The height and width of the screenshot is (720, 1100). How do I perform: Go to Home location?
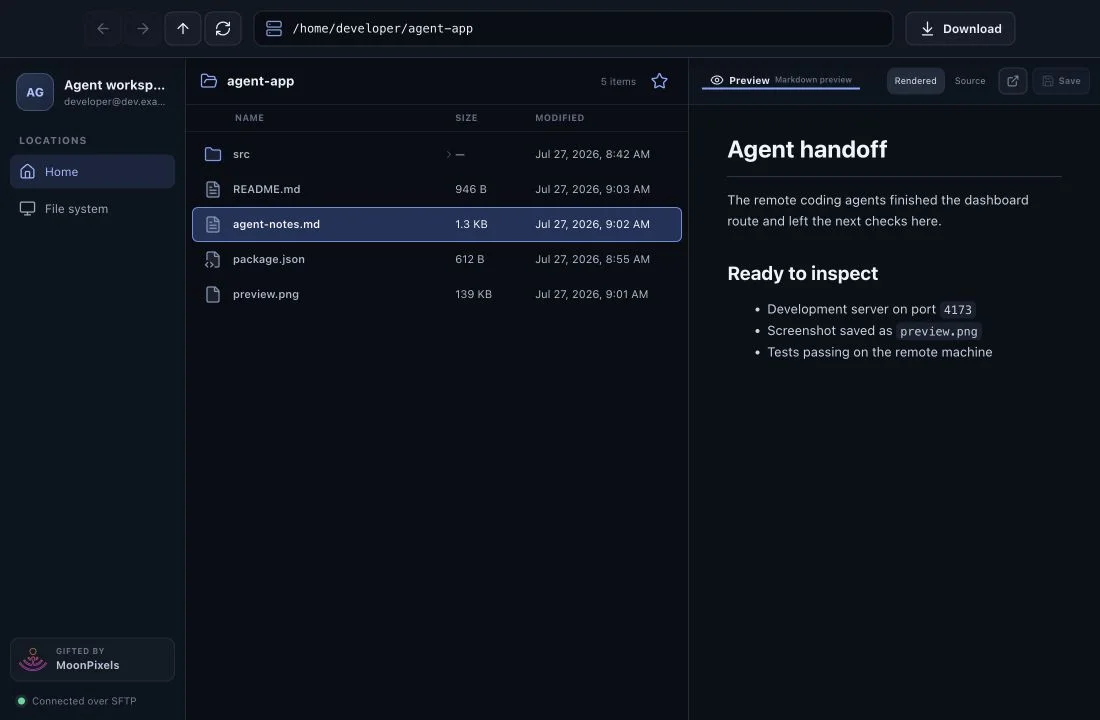[x=93, y=172]
